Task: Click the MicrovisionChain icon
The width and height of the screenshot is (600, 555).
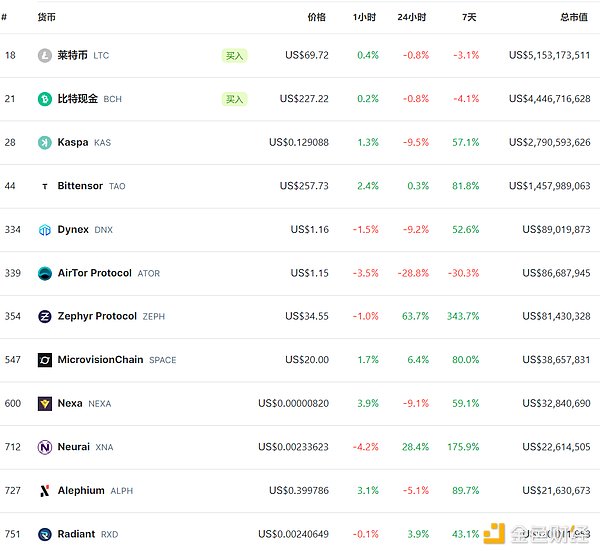Action: pyautogui.click(x=45, y=360)
